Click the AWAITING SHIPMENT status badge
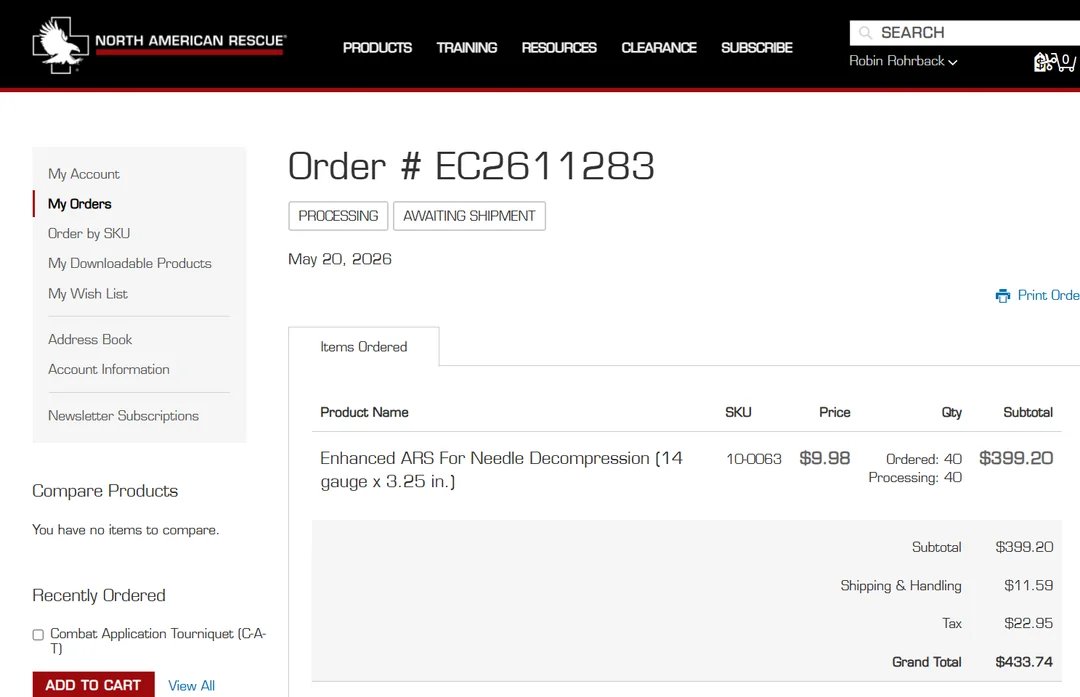 pyautogui.click(x=469, y=216)
